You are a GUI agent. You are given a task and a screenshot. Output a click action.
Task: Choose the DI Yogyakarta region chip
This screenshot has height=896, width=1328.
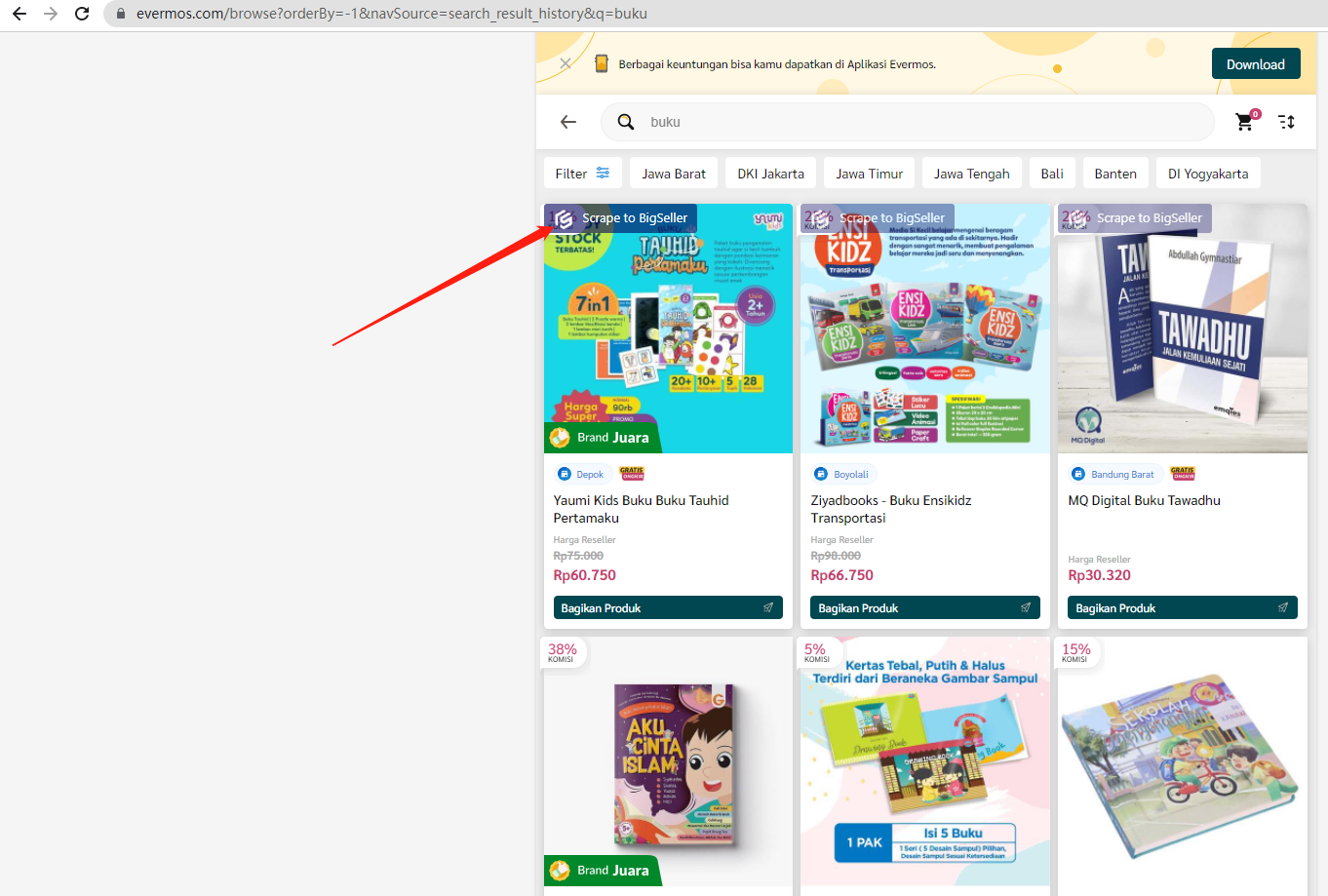point(1208,174)
